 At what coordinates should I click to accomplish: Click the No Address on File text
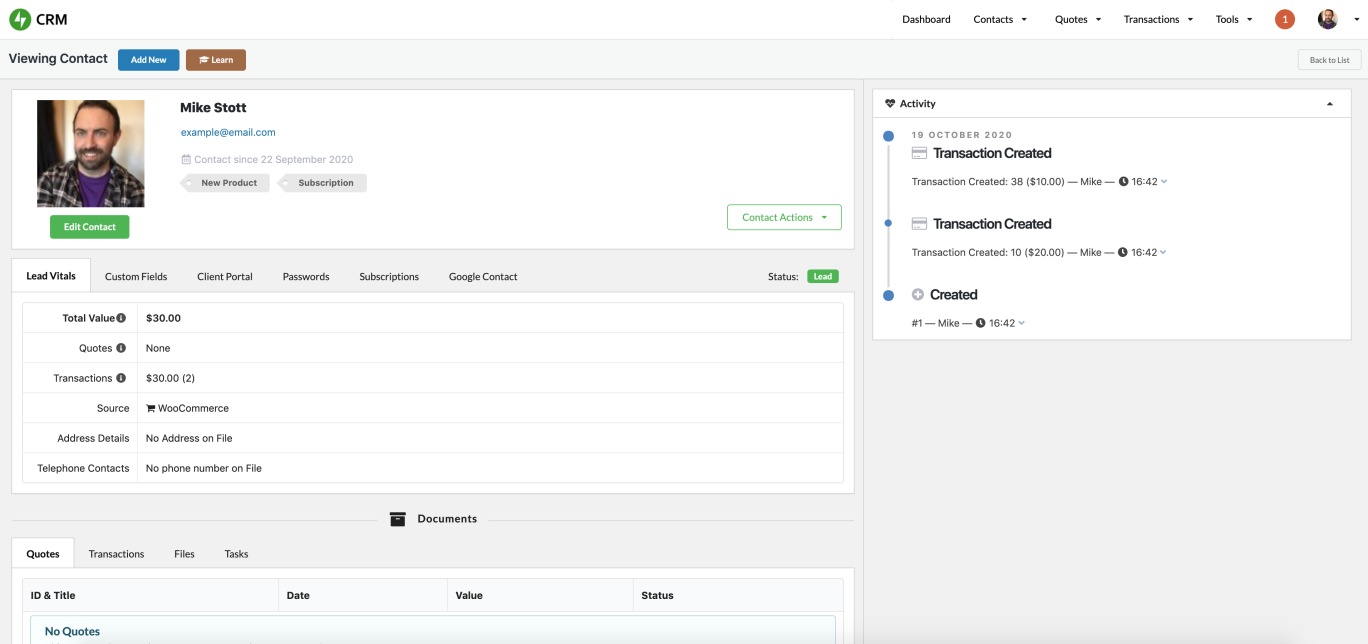point(189,438)
